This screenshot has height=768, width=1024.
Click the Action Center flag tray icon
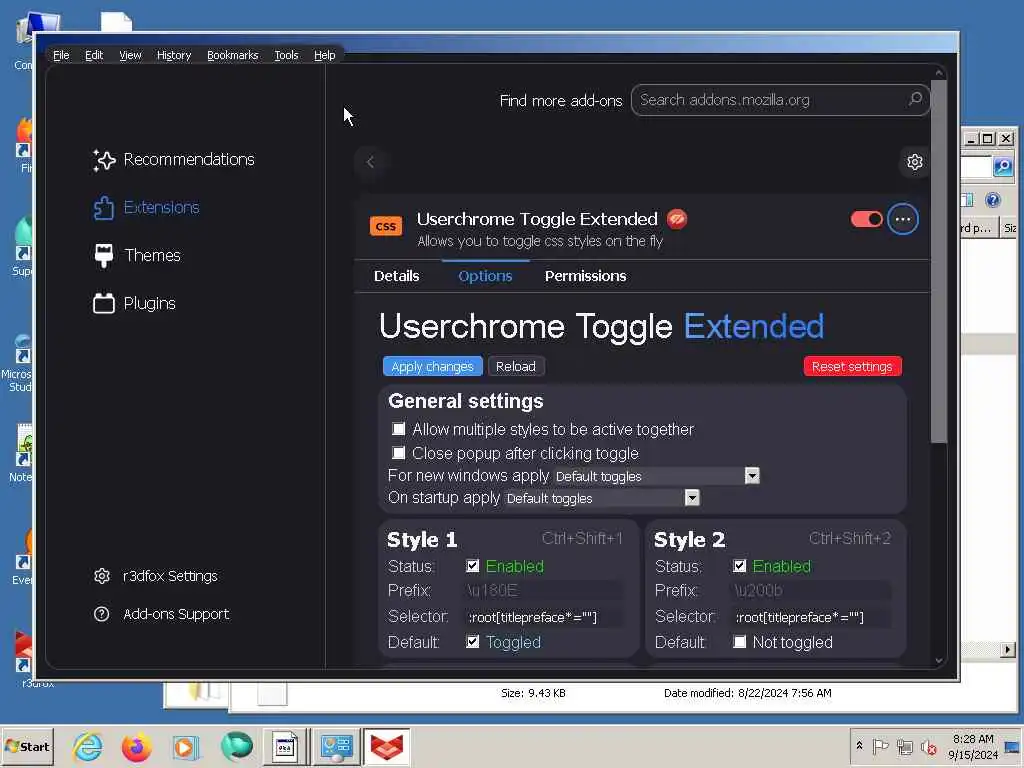[x=880, y=746]
